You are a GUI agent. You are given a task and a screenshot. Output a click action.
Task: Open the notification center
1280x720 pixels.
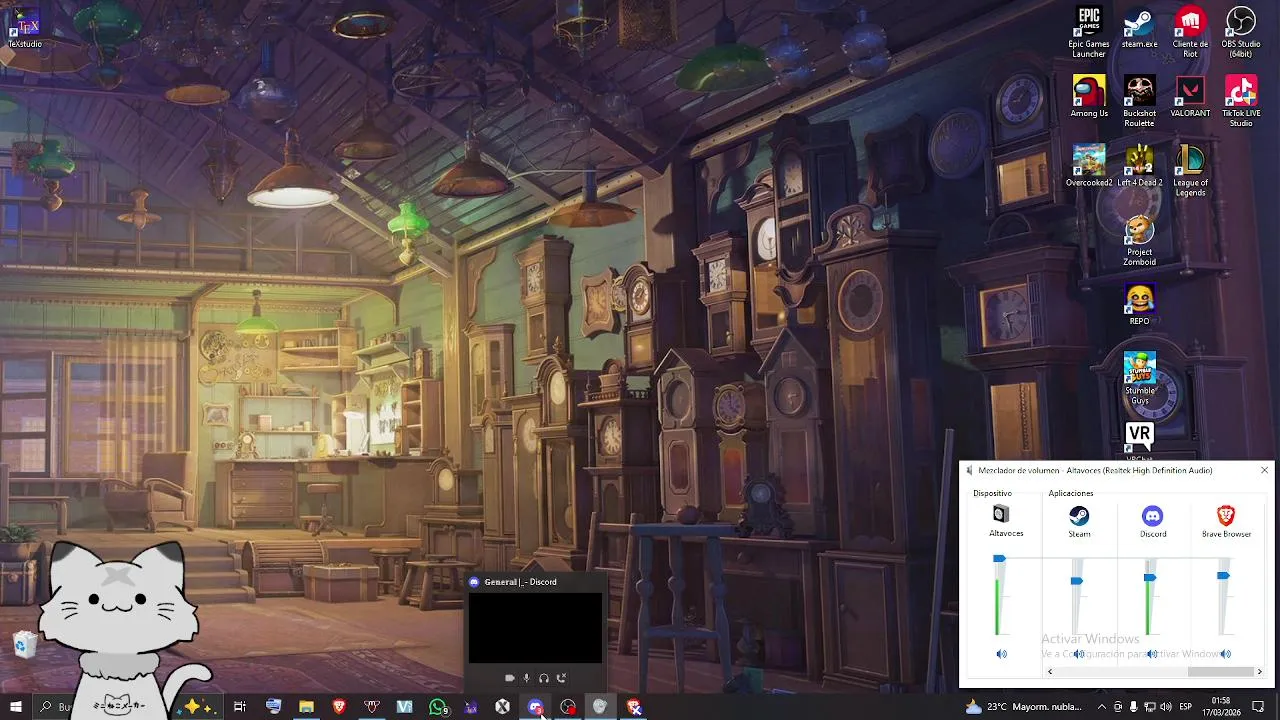click(x=1258, y=707)
